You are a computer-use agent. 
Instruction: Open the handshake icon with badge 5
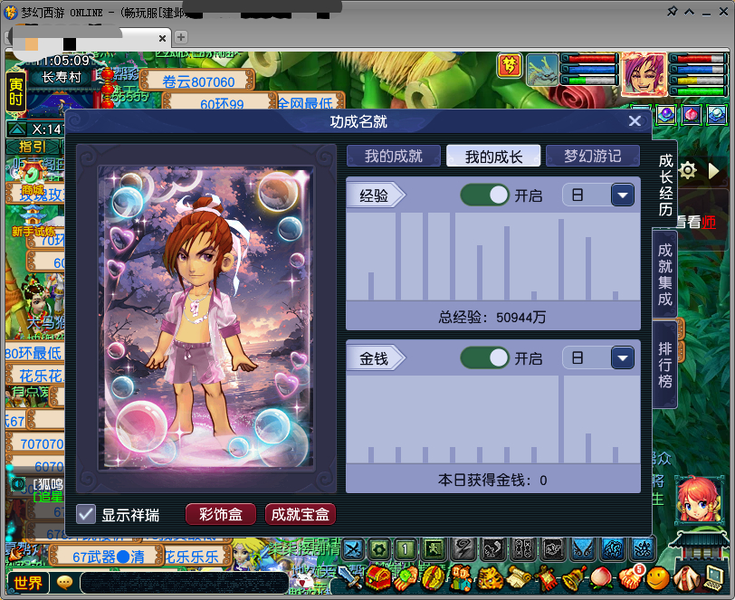[630, 578]
